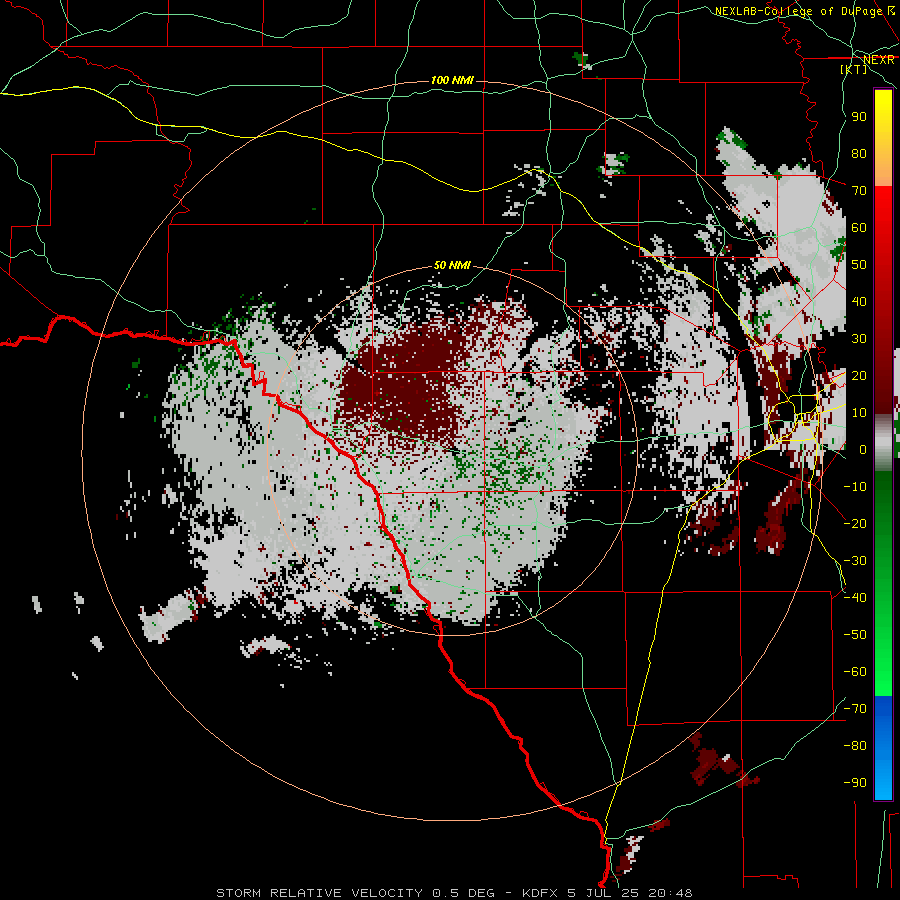
Task: Click the -60 value on velocity scale
Action: pos(855,672)
